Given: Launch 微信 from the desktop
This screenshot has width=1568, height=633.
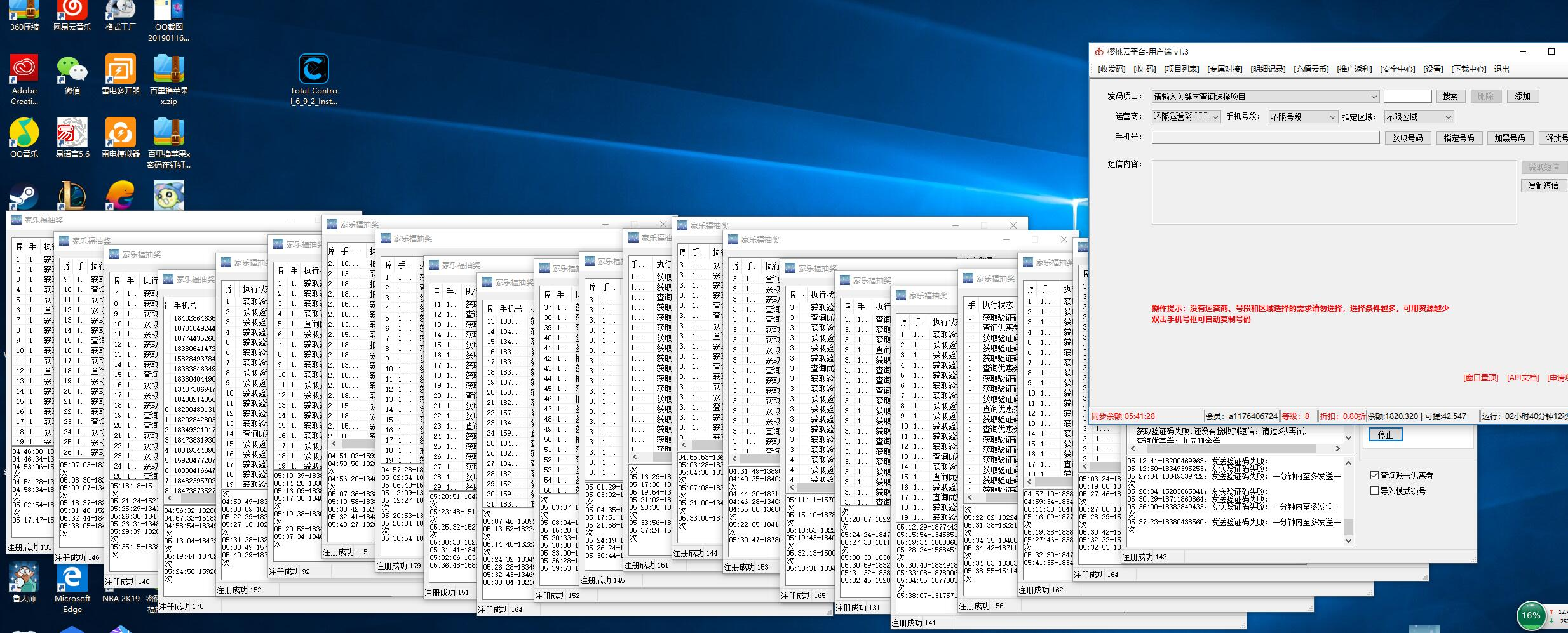Looking at the screenshot, I should tap(72, 75).
